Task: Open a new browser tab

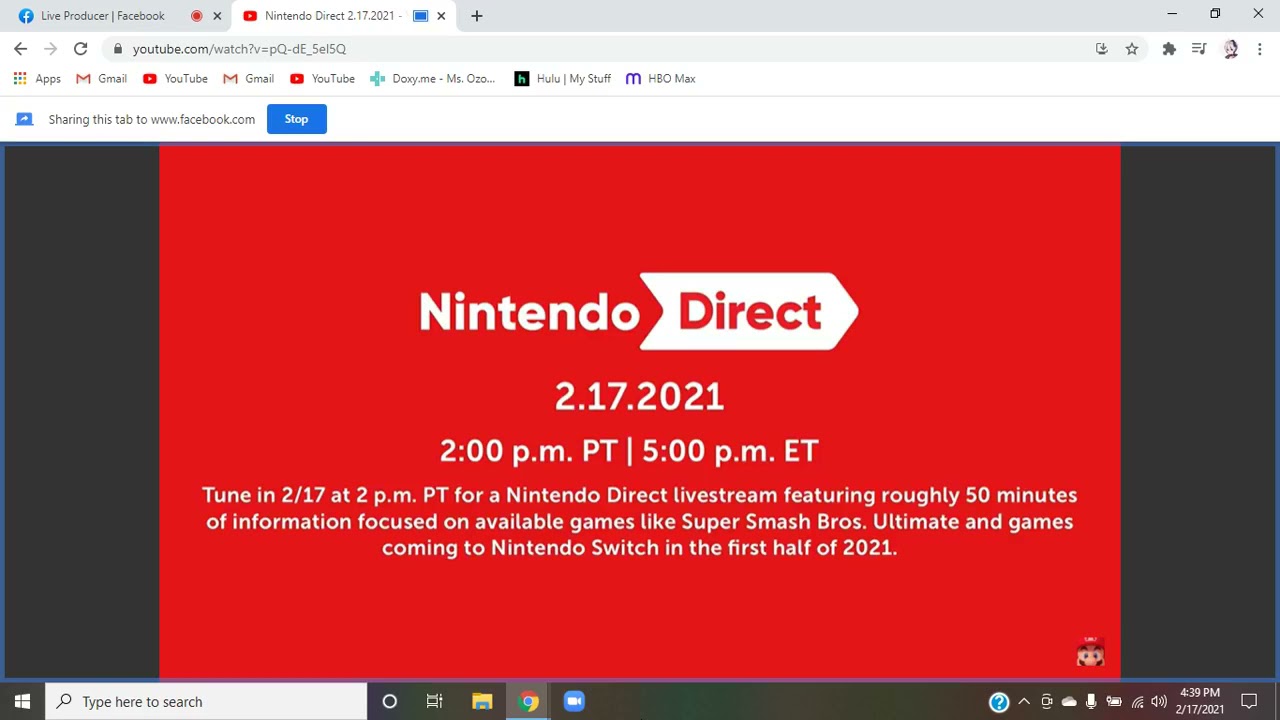Action: [477, 16]
